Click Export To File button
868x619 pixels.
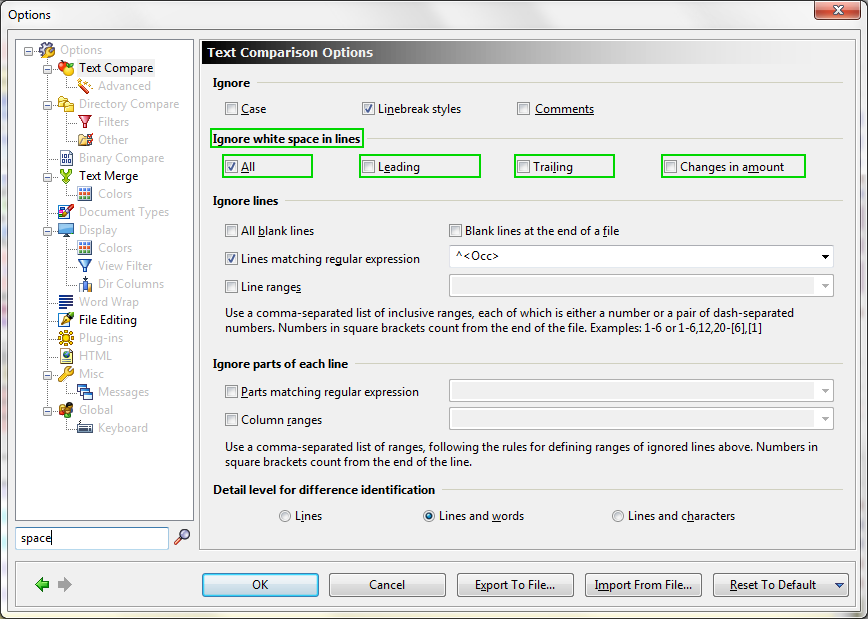click(x=515, y=585)
